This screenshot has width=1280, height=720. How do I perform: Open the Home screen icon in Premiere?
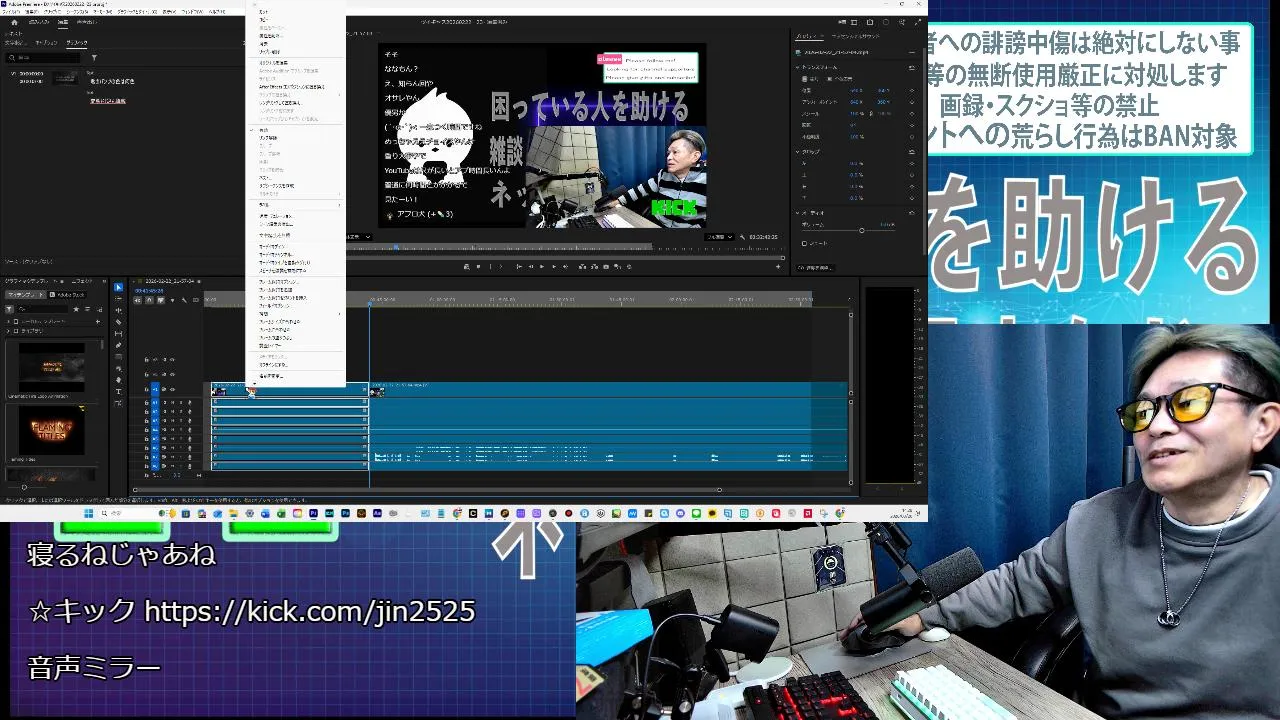pos(14,22)
